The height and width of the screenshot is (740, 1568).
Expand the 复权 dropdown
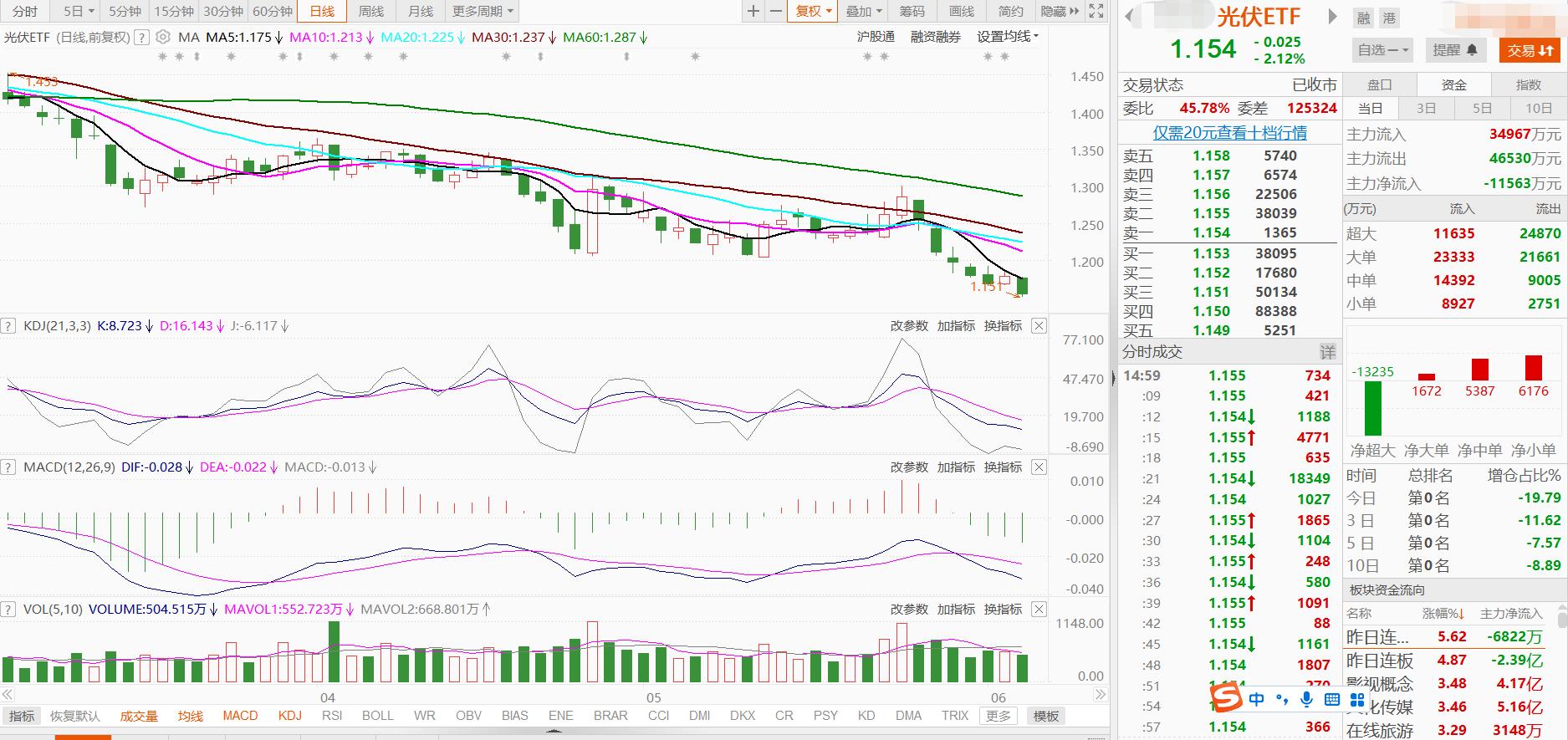coord(814,11)
